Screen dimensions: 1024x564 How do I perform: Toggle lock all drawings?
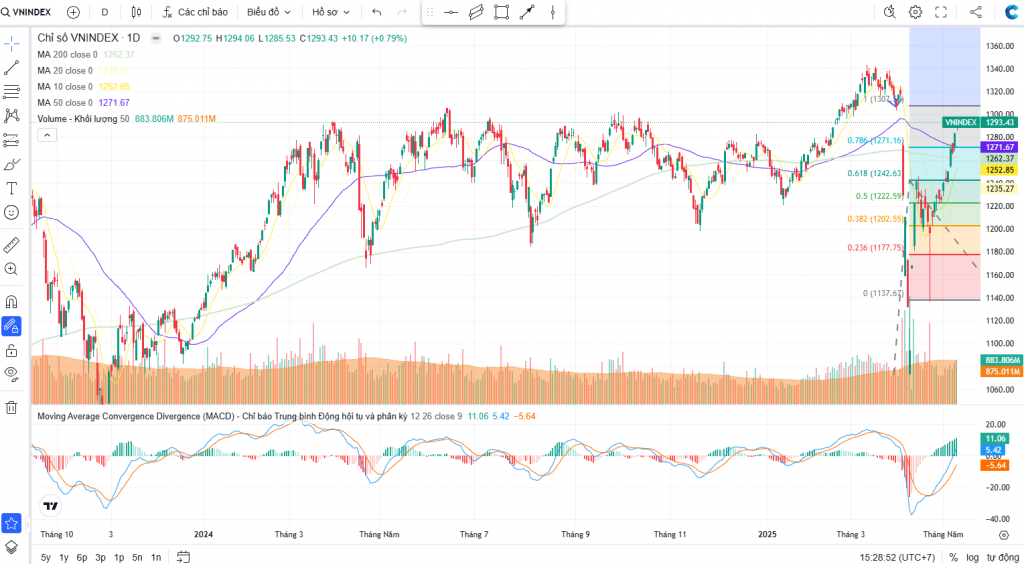pyautogui.click(x=11, y=350)
